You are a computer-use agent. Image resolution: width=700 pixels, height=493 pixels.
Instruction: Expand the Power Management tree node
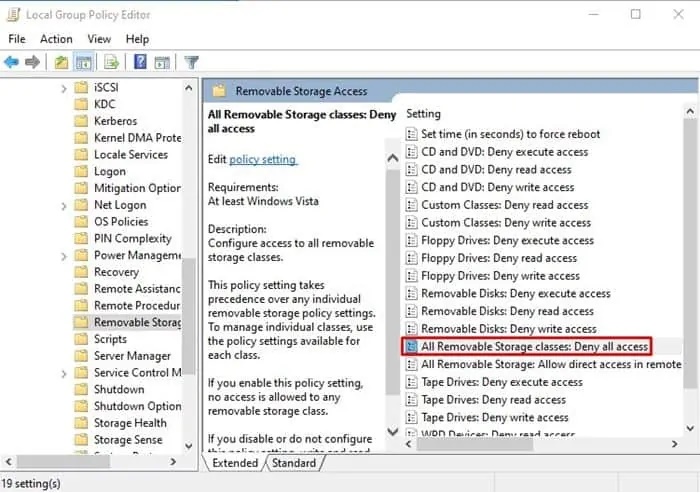click(64, 256)
